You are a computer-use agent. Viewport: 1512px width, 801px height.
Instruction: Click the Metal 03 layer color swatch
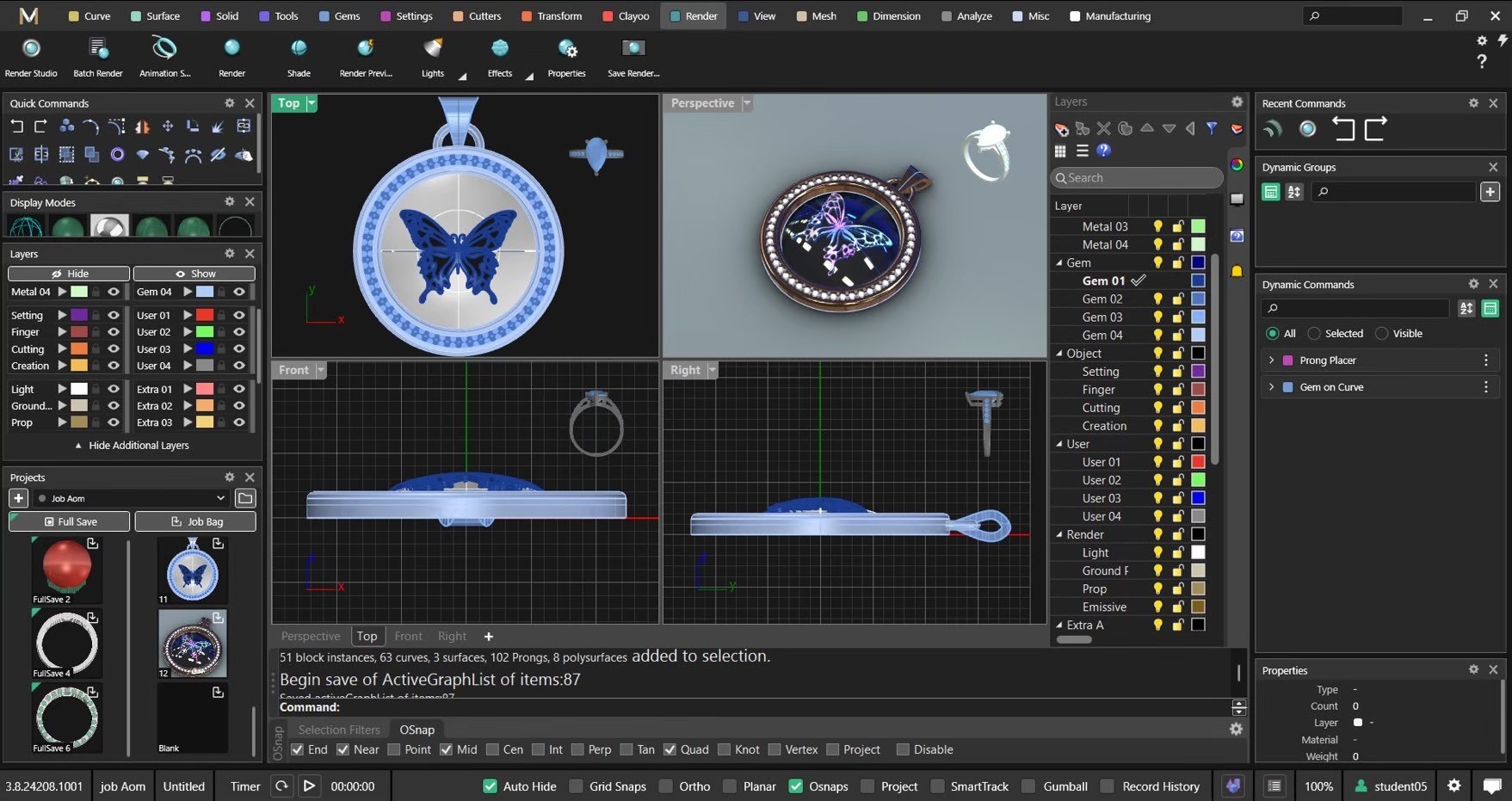coord(1198,226)
